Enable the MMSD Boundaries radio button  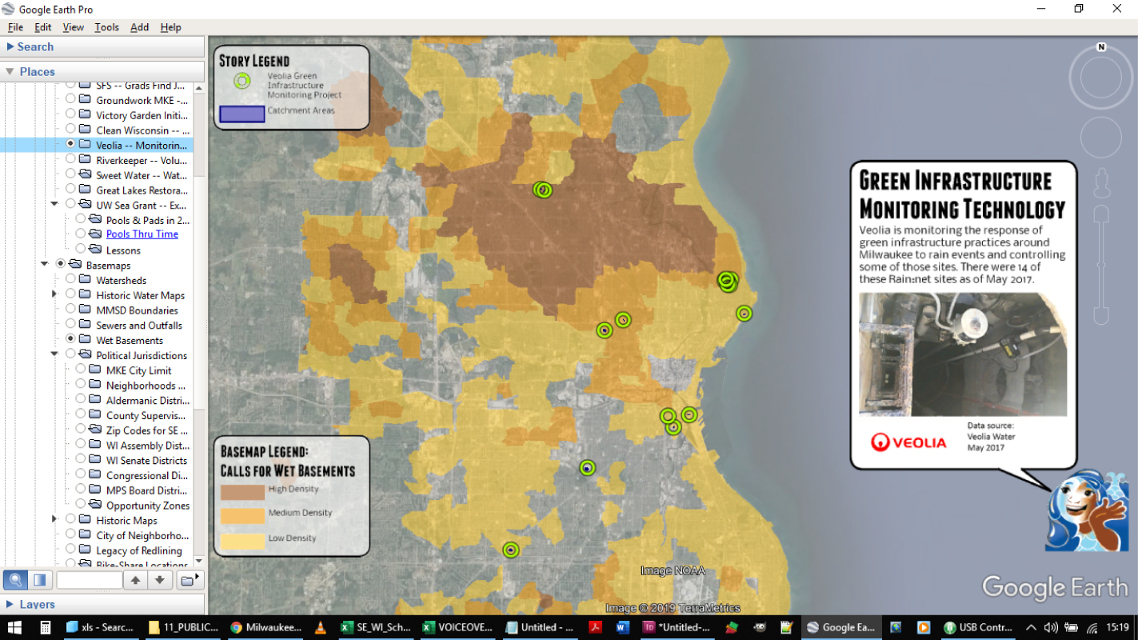click(69, 309)
